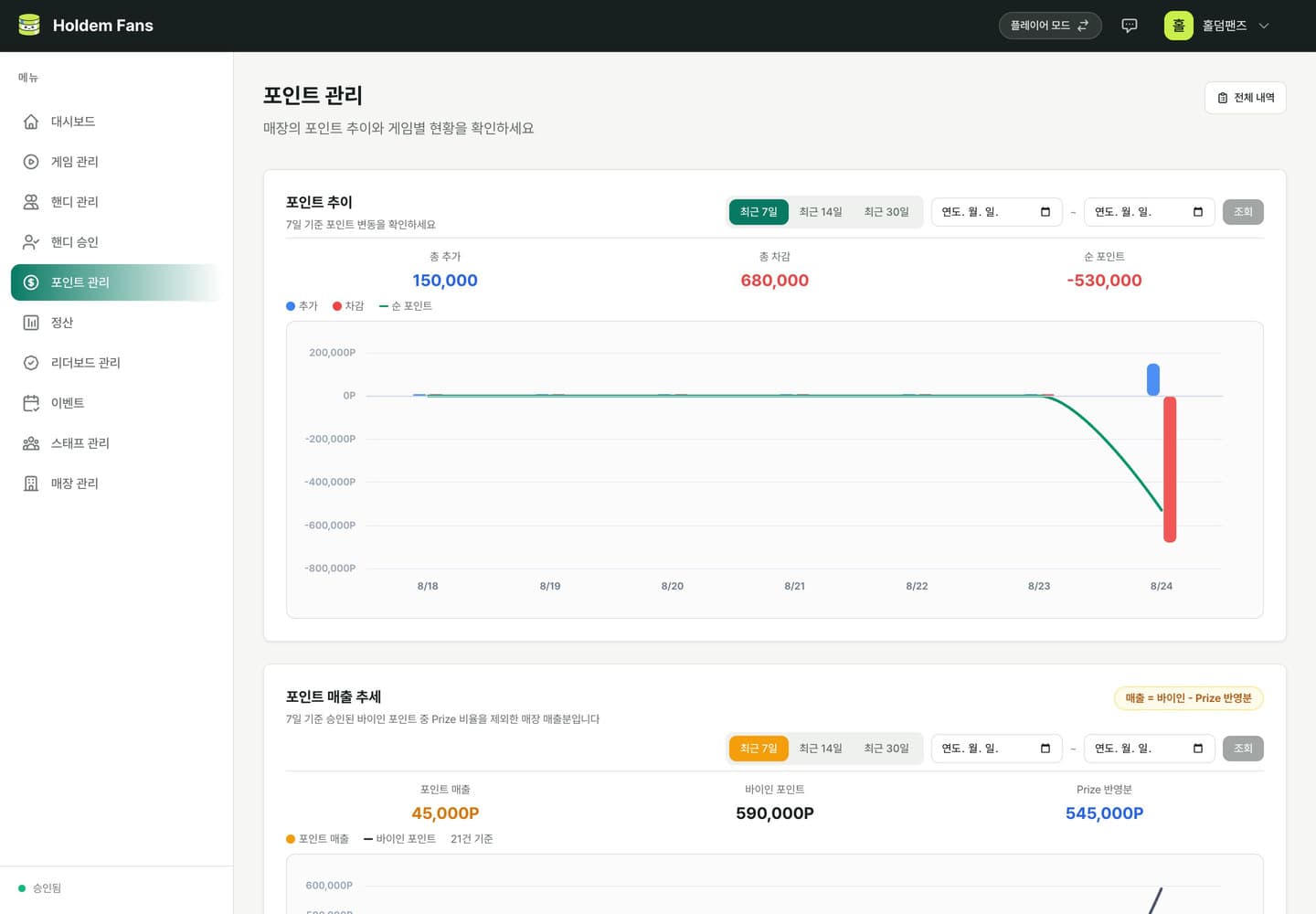The image size is (1316, 914).
Task: Click the Prize 반영분 value 545,000P
Action: click(1104, 813)
